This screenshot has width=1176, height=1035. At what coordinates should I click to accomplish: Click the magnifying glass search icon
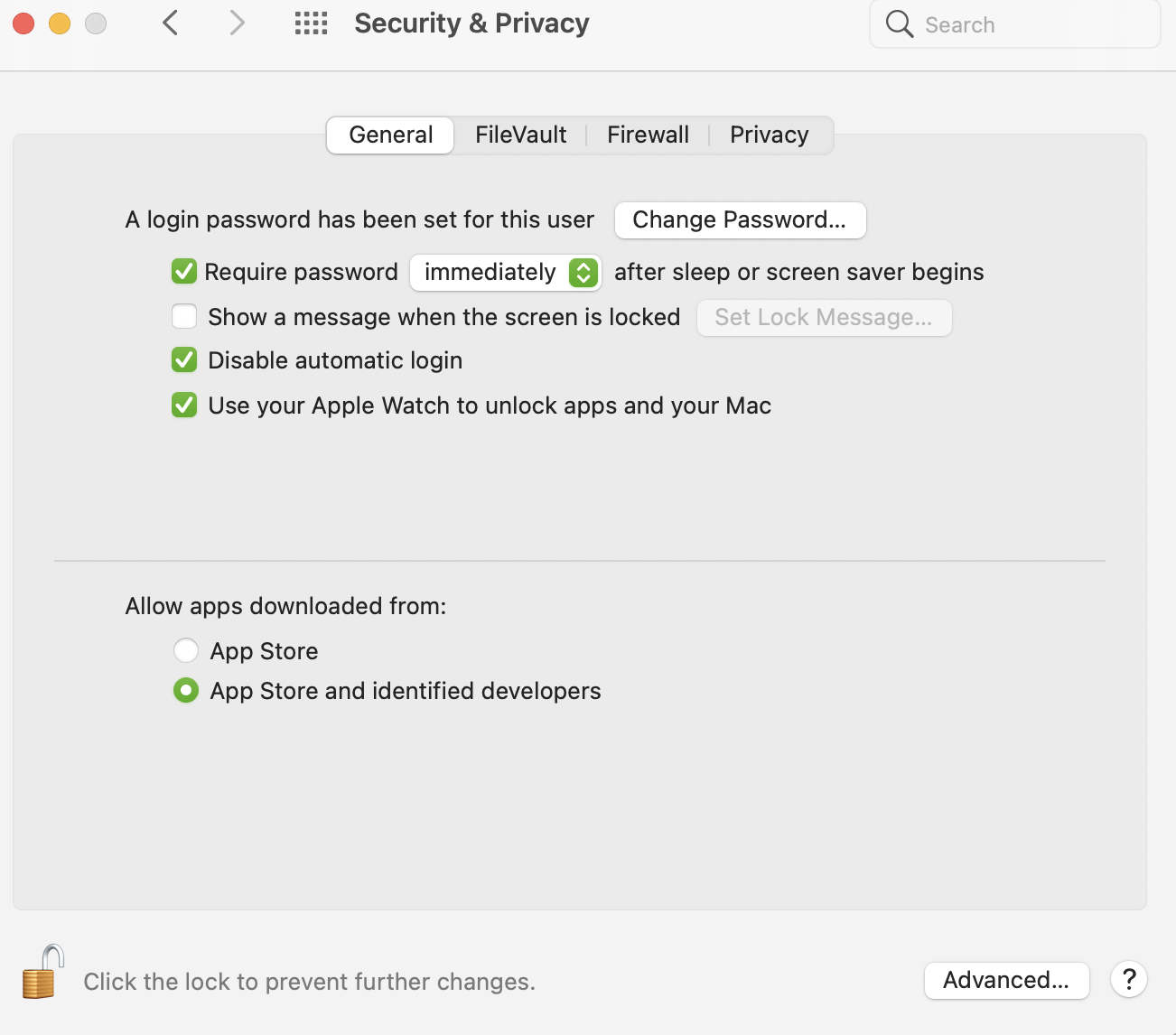tap(899, 23)
